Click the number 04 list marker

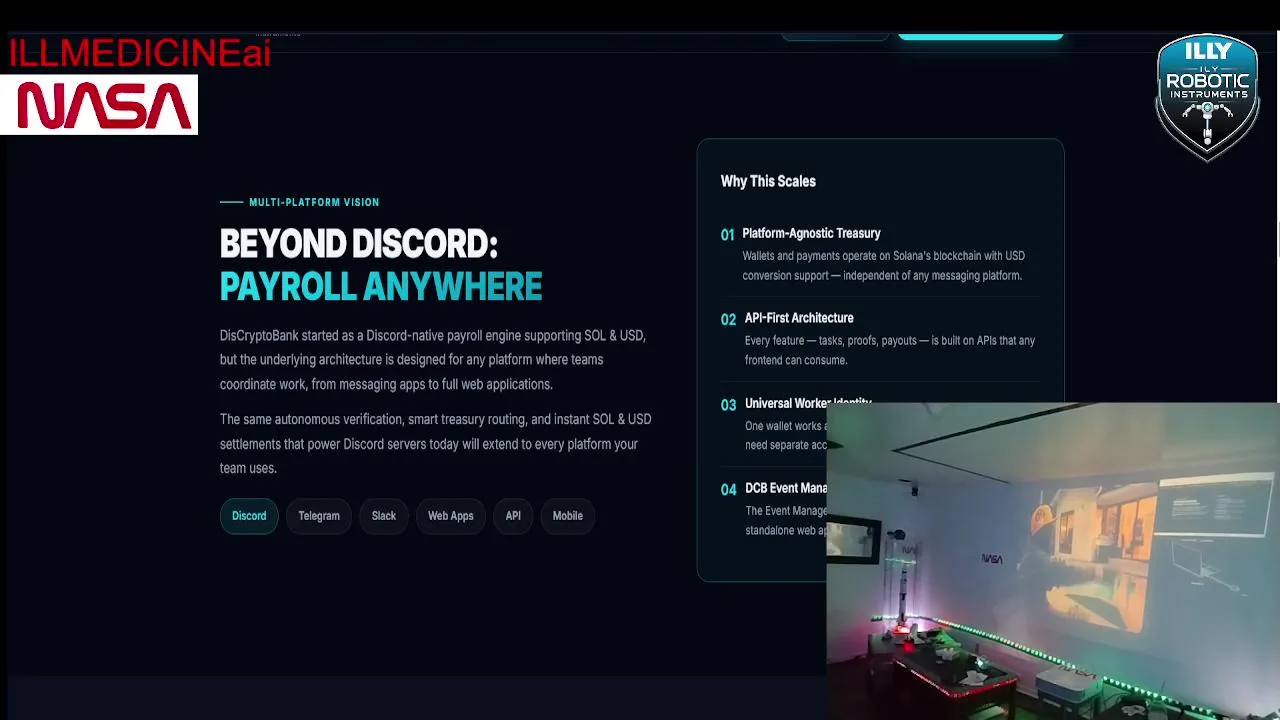[728, 489]
